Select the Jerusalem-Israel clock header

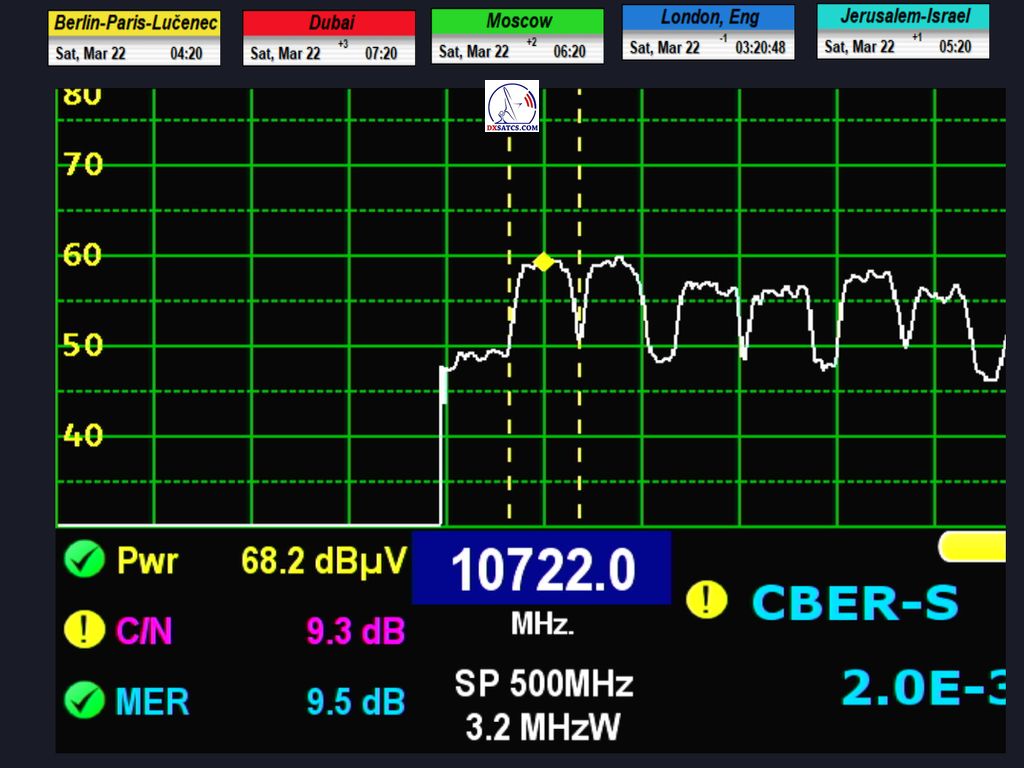point(903,17)
